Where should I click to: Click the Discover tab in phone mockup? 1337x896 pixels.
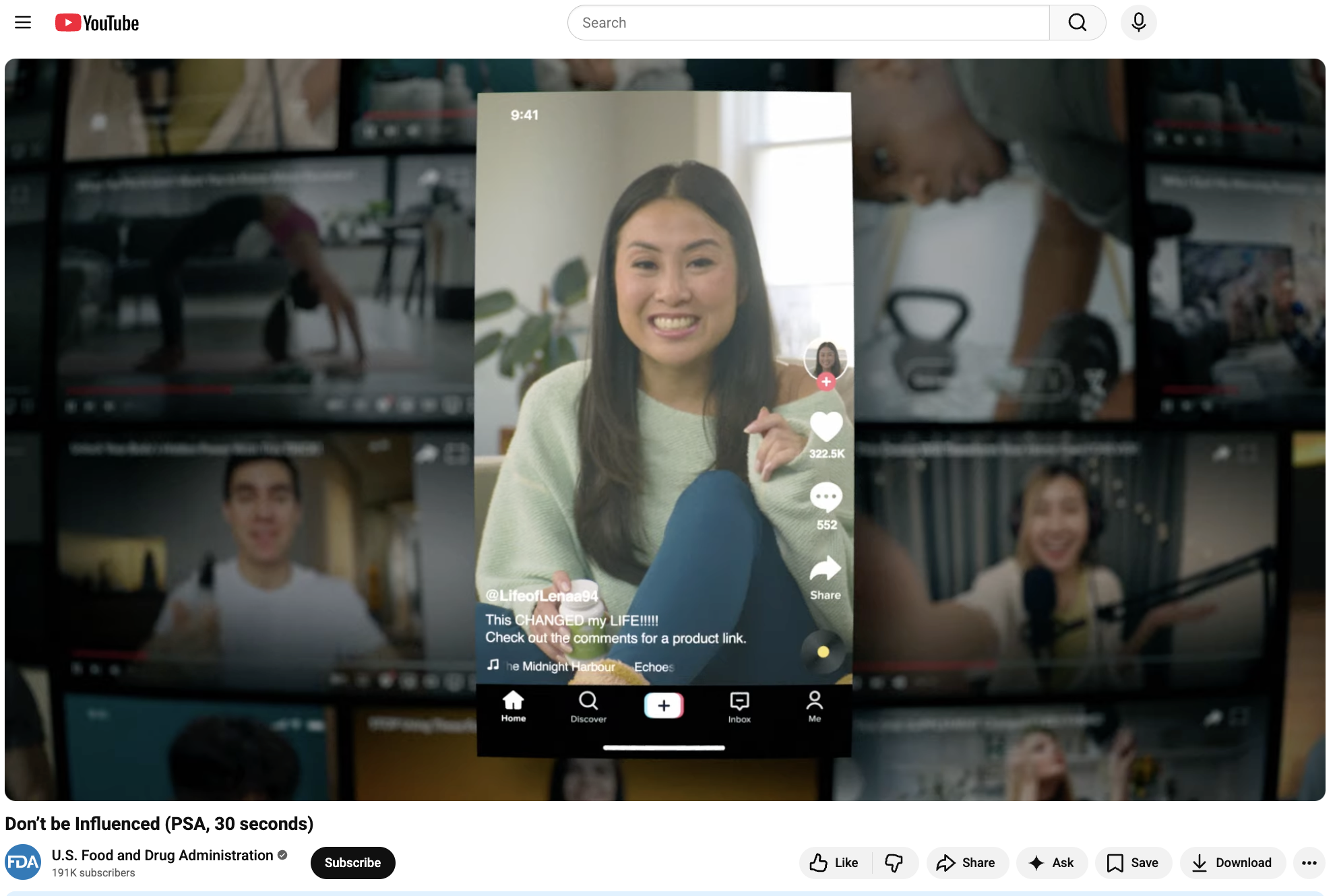588,705
